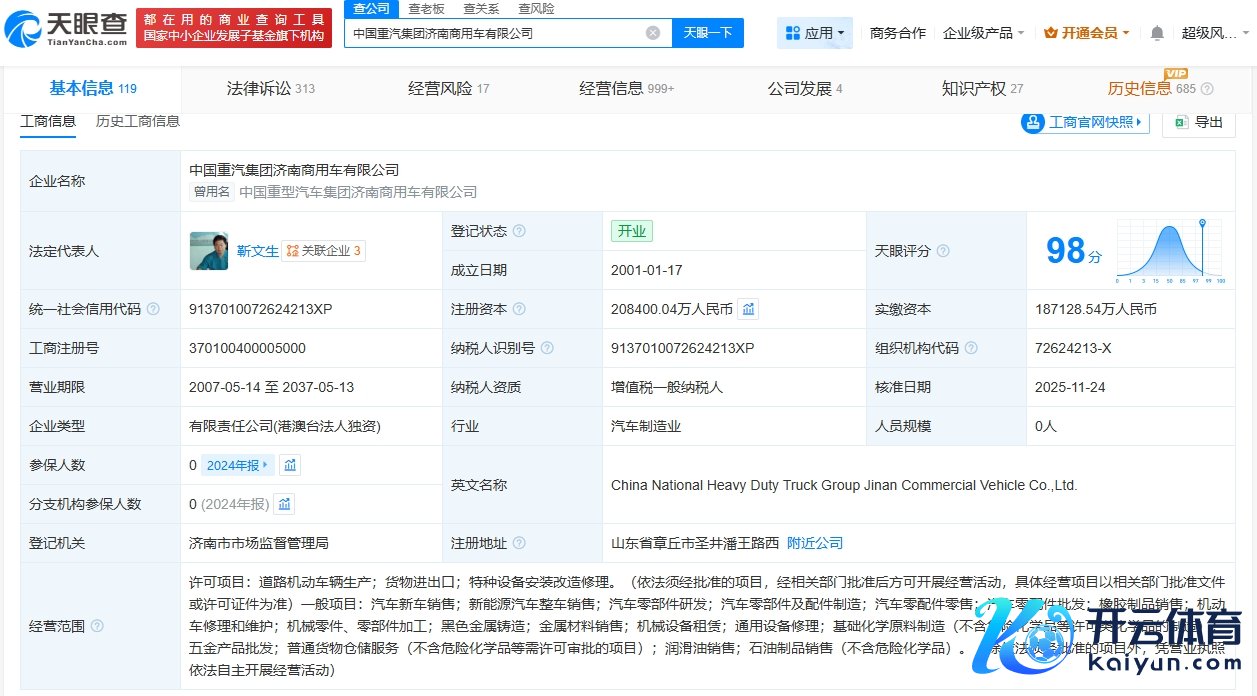Open legal representative 靳文生 link

coord(257,251)
